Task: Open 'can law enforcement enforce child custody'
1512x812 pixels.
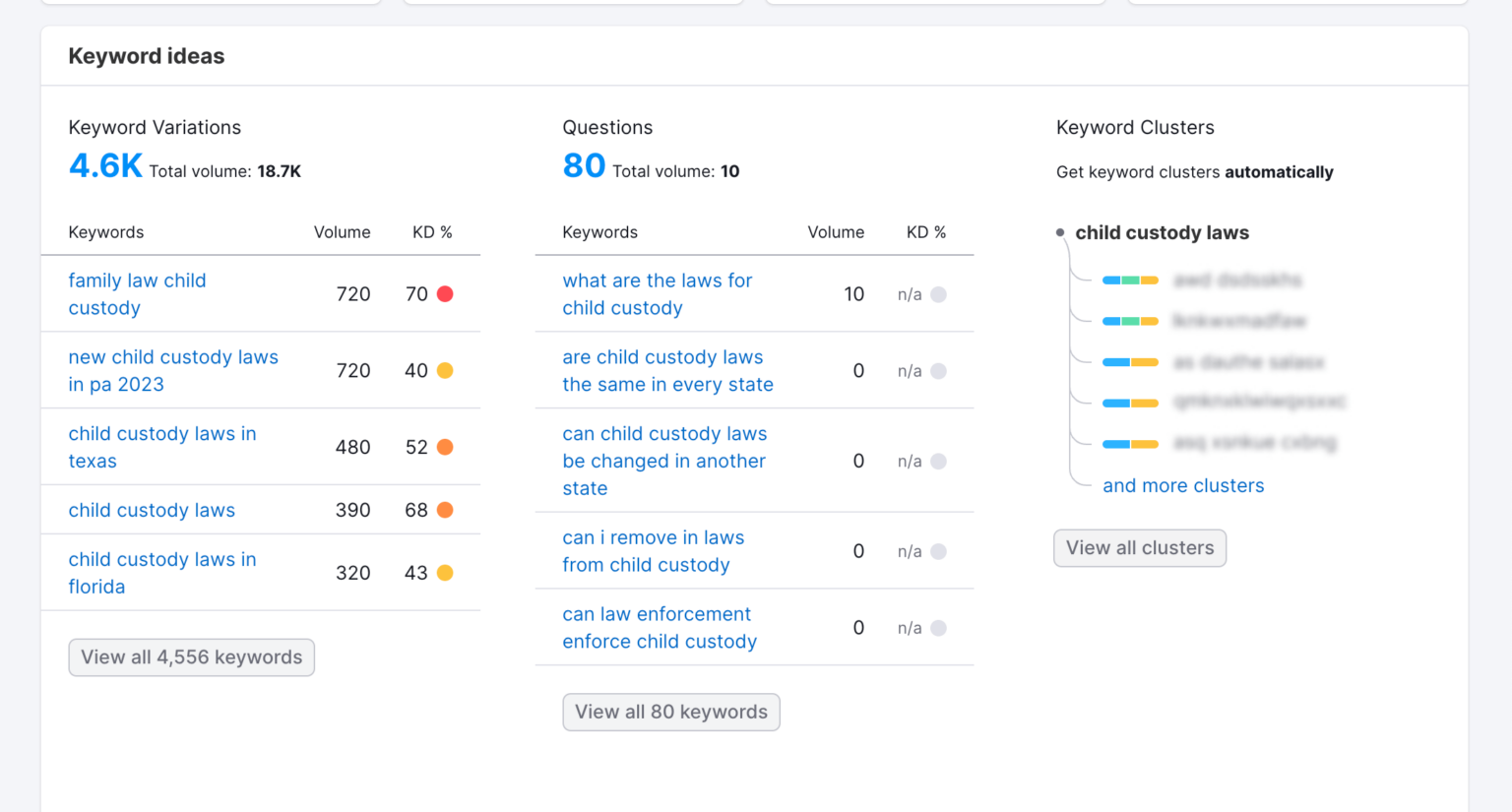Action: tap(659, 628)
